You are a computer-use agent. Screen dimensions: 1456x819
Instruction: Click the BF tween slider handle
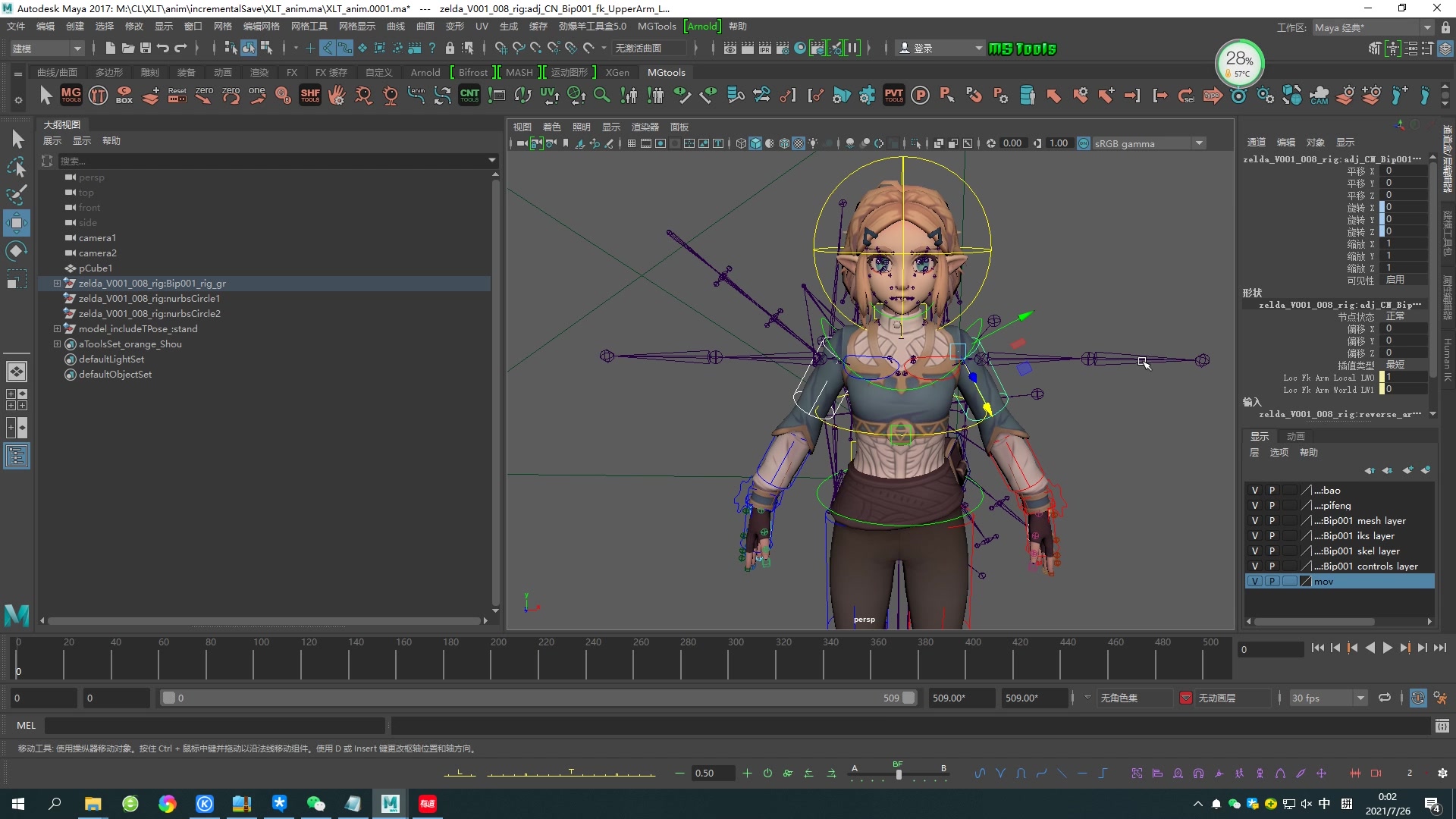(x=899, y=774)
